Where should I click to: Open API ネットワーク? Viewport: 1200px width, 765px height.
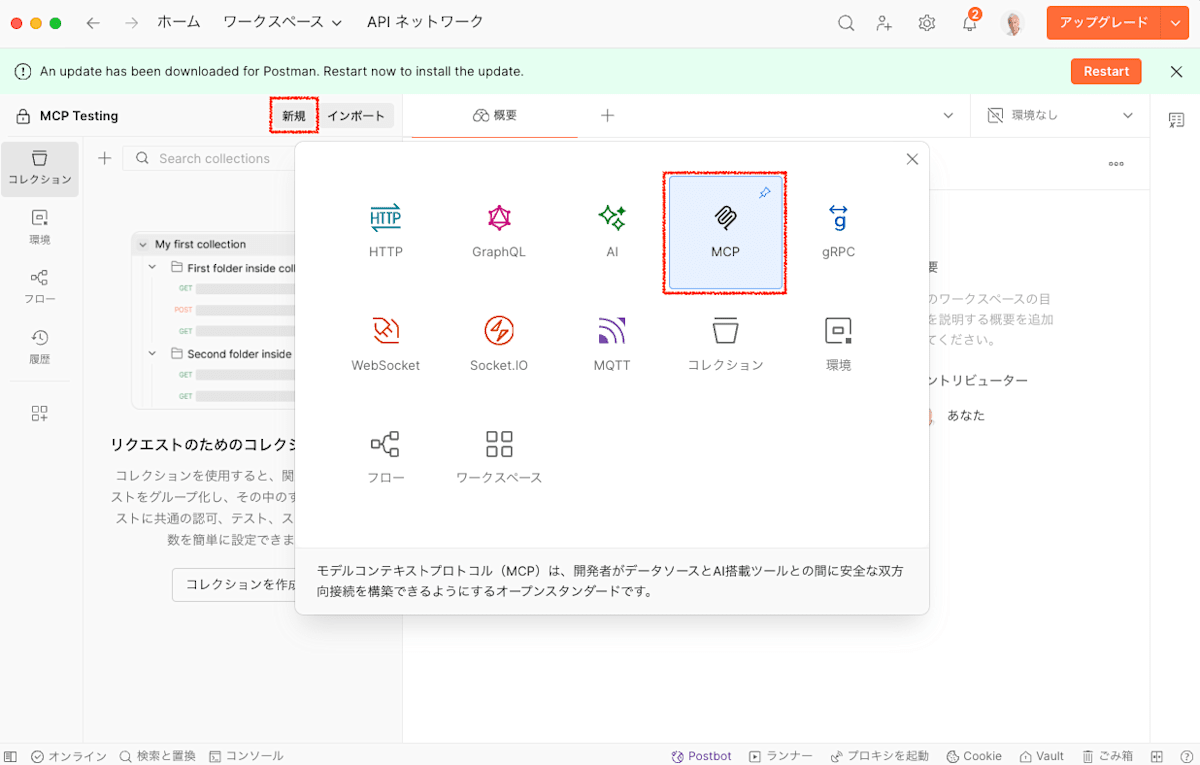coord(425,22)
